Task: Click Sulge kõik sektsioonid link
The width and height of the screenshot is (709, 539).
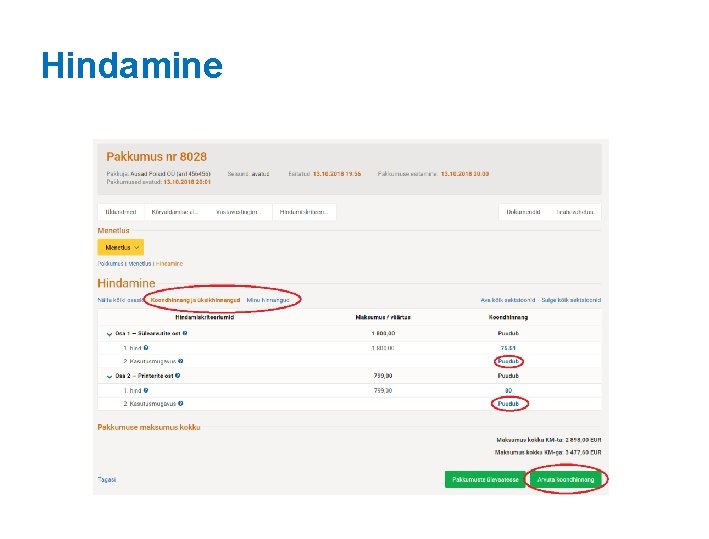Action: (571, 300)
